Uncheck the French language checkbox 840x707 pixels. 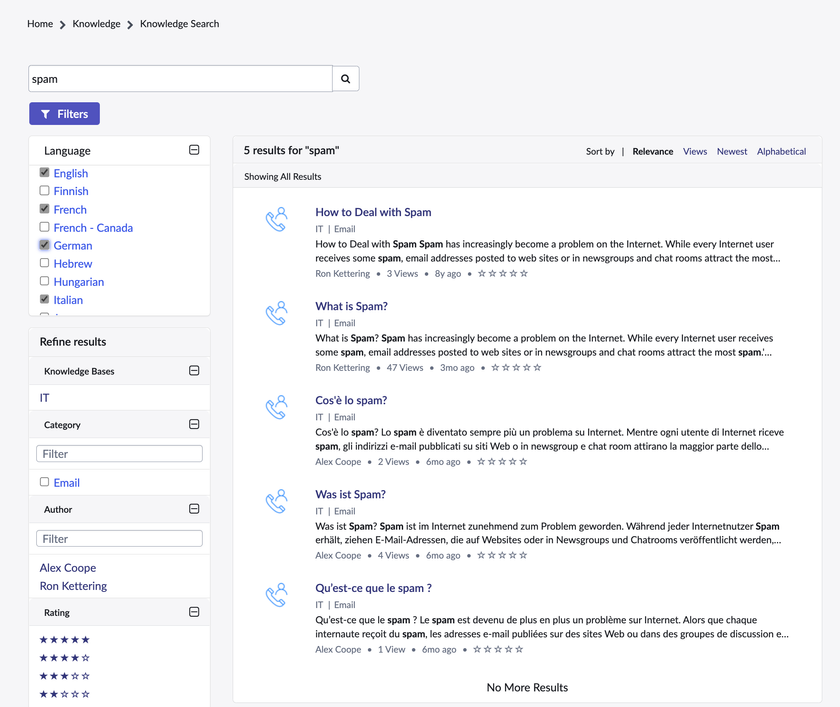point(44,209)
